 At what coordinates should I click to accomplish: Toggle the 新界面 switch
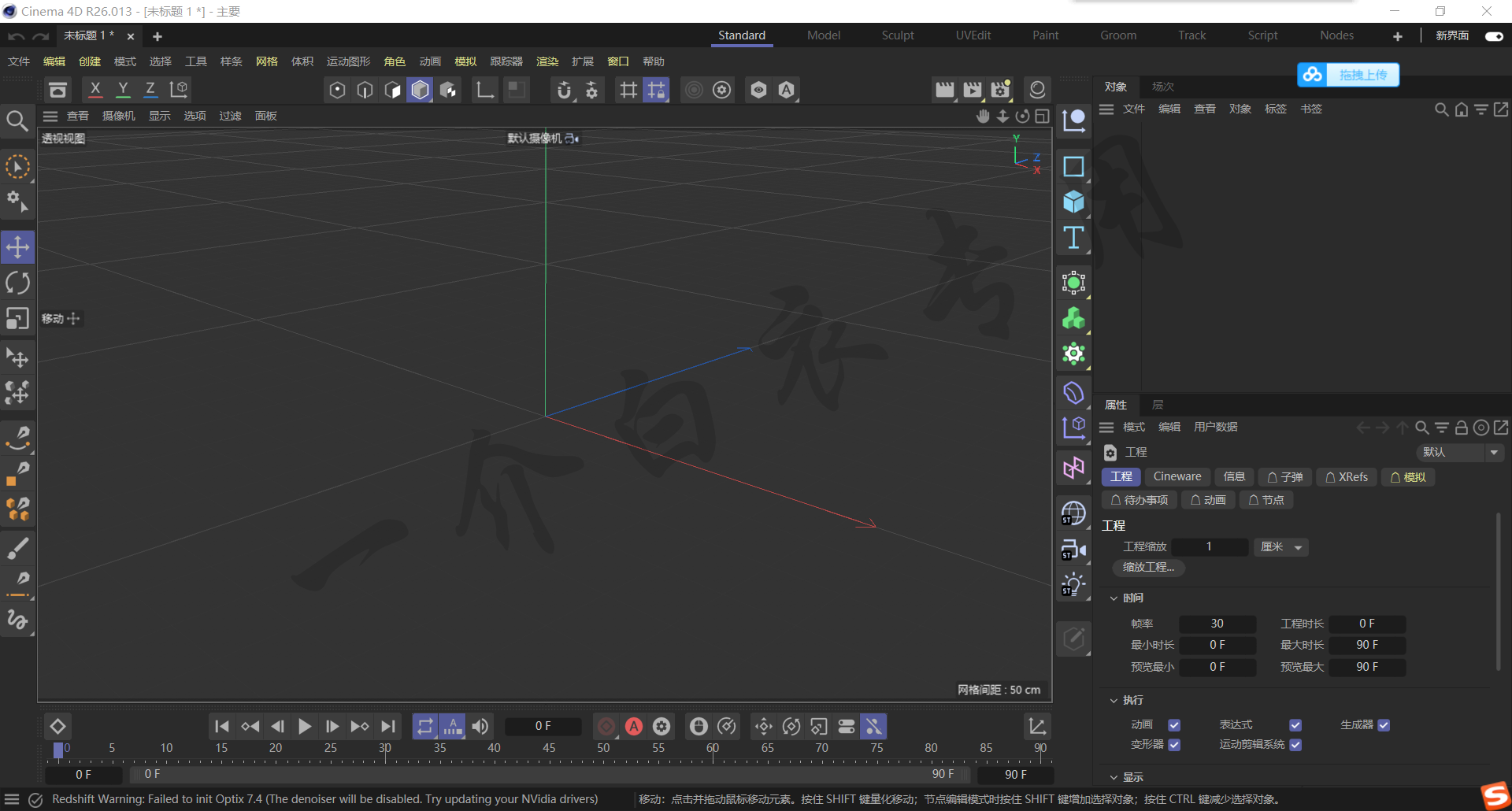pyautogui.click(x=1493, y=36)
